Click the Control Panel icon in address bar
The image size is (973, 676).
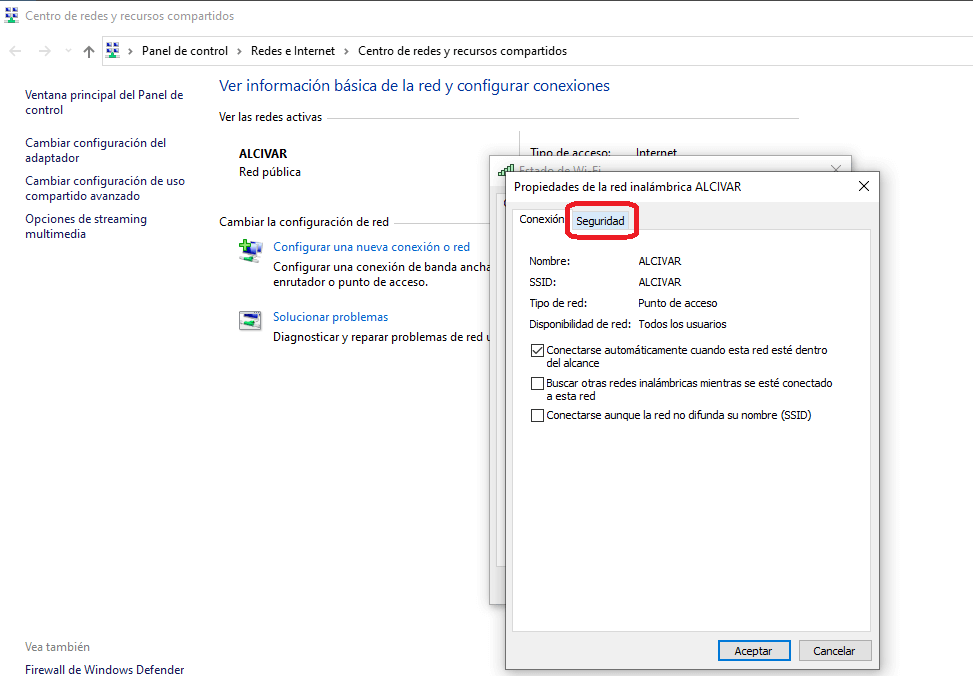113,51
